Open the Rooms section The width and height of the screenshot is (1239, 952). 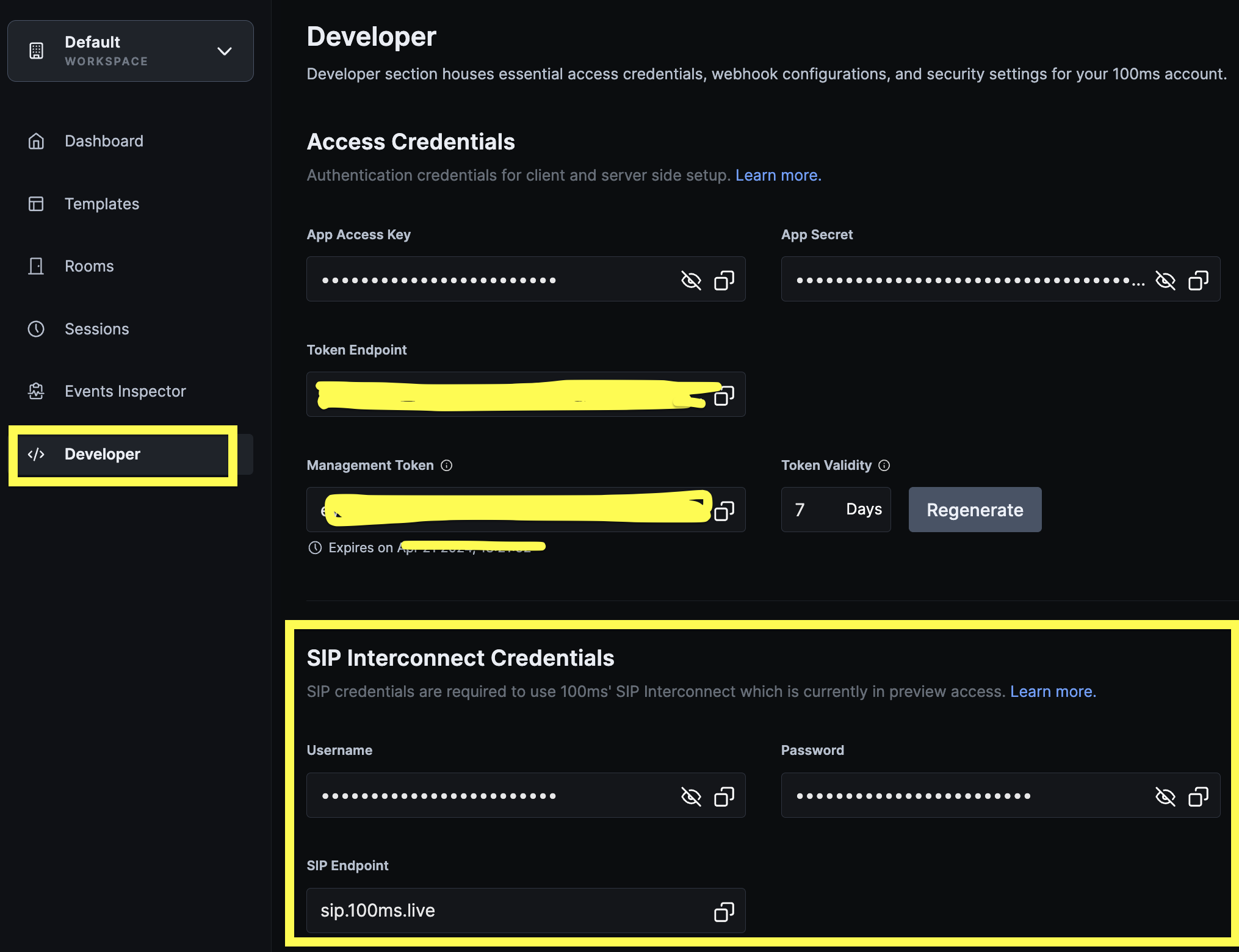[89, 266]
